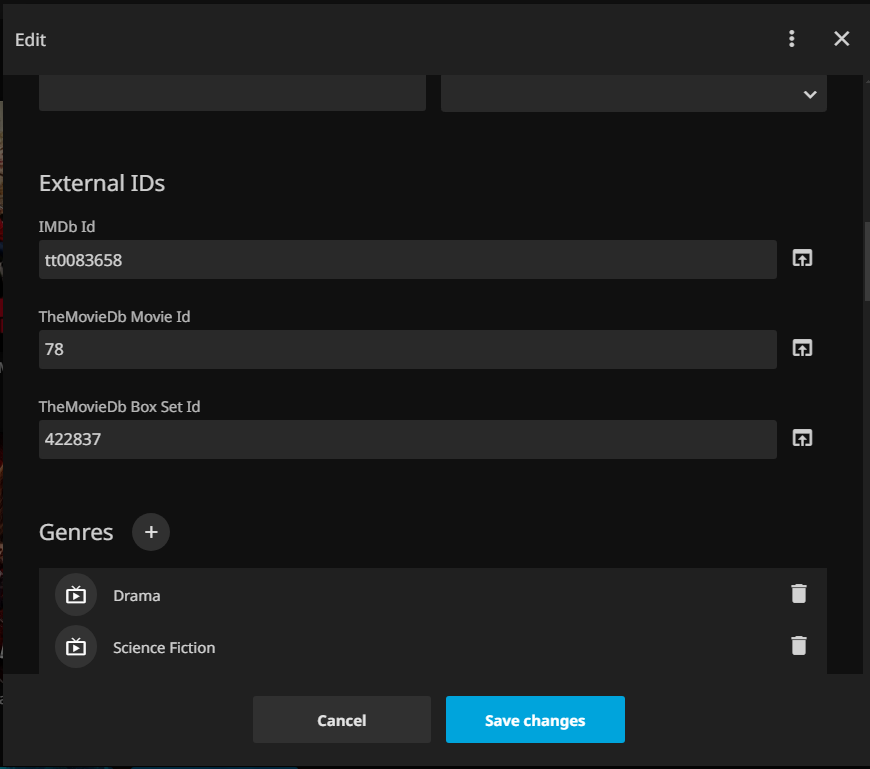Screen dimensions: 870x769
Task: Click Save changes
Action: pyautogui.click(x=535, y=720)
